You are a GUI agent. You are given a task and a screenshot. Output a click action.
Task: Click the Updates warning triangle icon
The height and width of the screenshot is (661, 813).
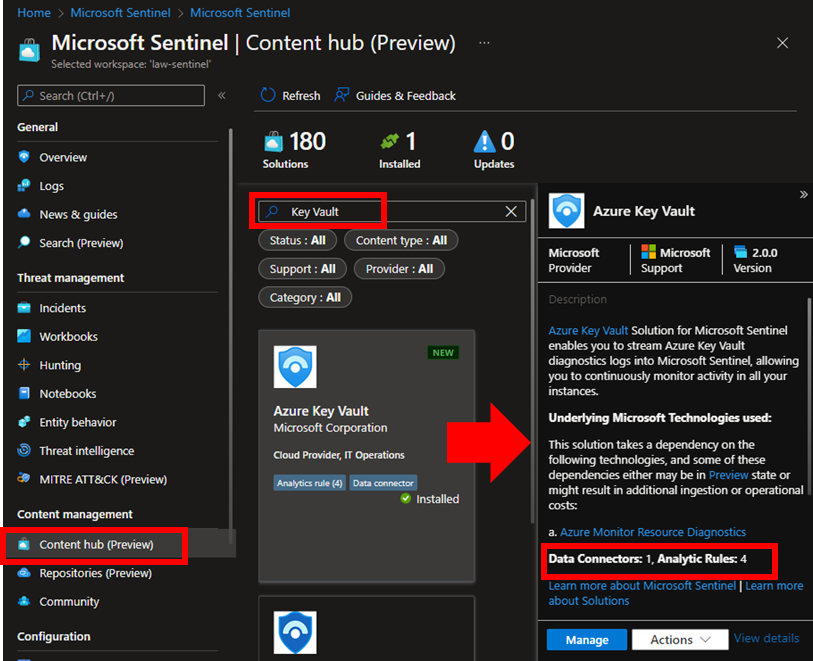(484, 142)
